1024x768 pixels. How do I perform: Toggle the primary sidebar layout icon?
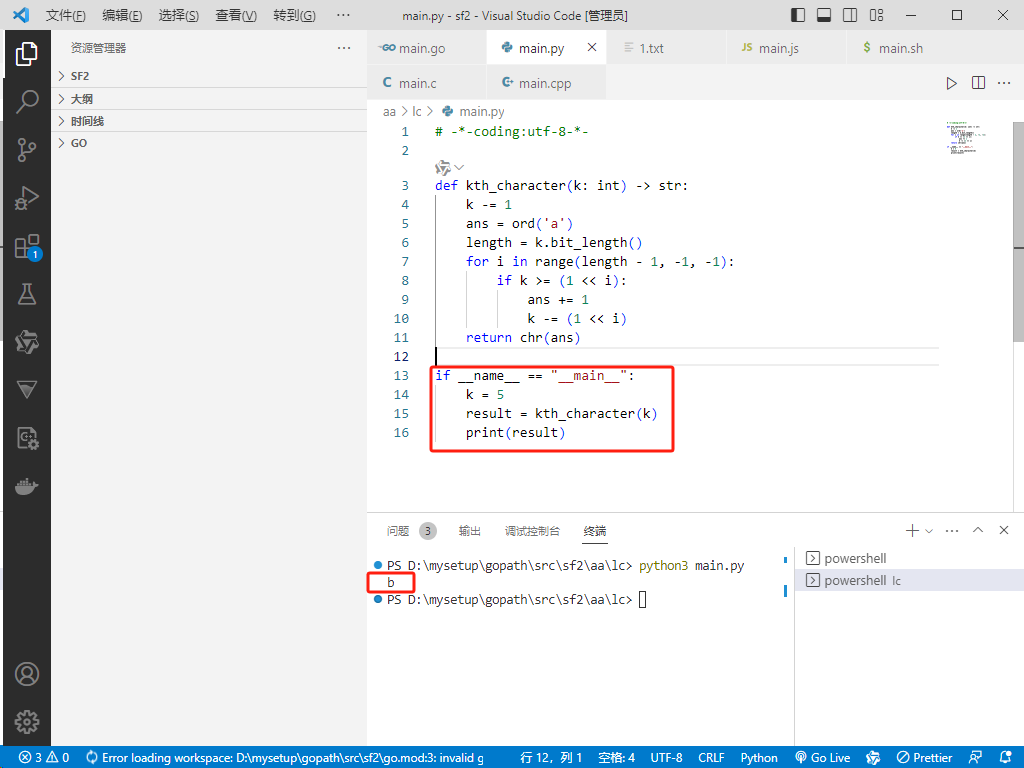tap(797, 15)
